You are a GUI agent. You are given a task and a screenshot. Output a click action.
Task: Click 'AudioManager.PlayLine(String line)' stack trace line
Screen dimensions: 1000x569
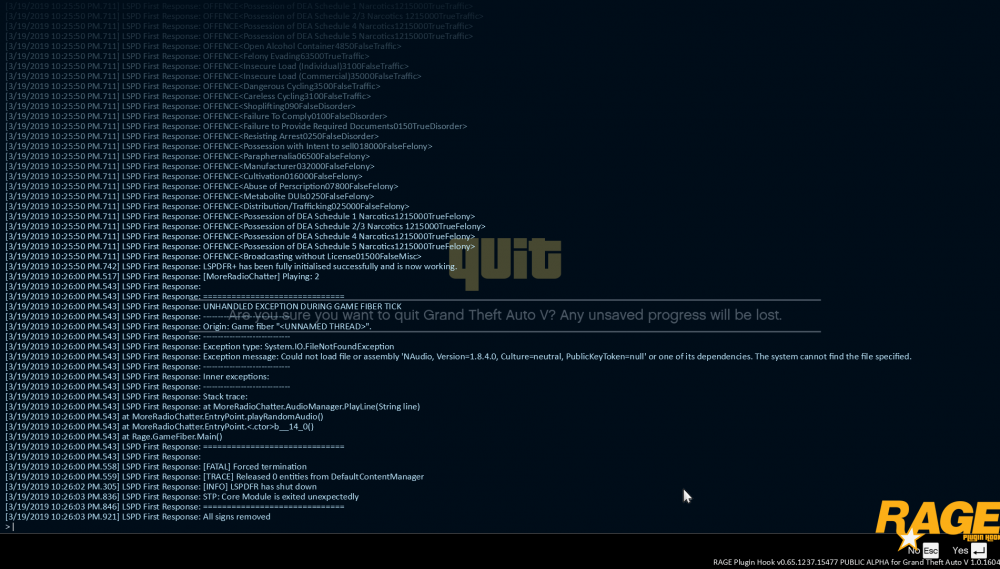(212, 406)
